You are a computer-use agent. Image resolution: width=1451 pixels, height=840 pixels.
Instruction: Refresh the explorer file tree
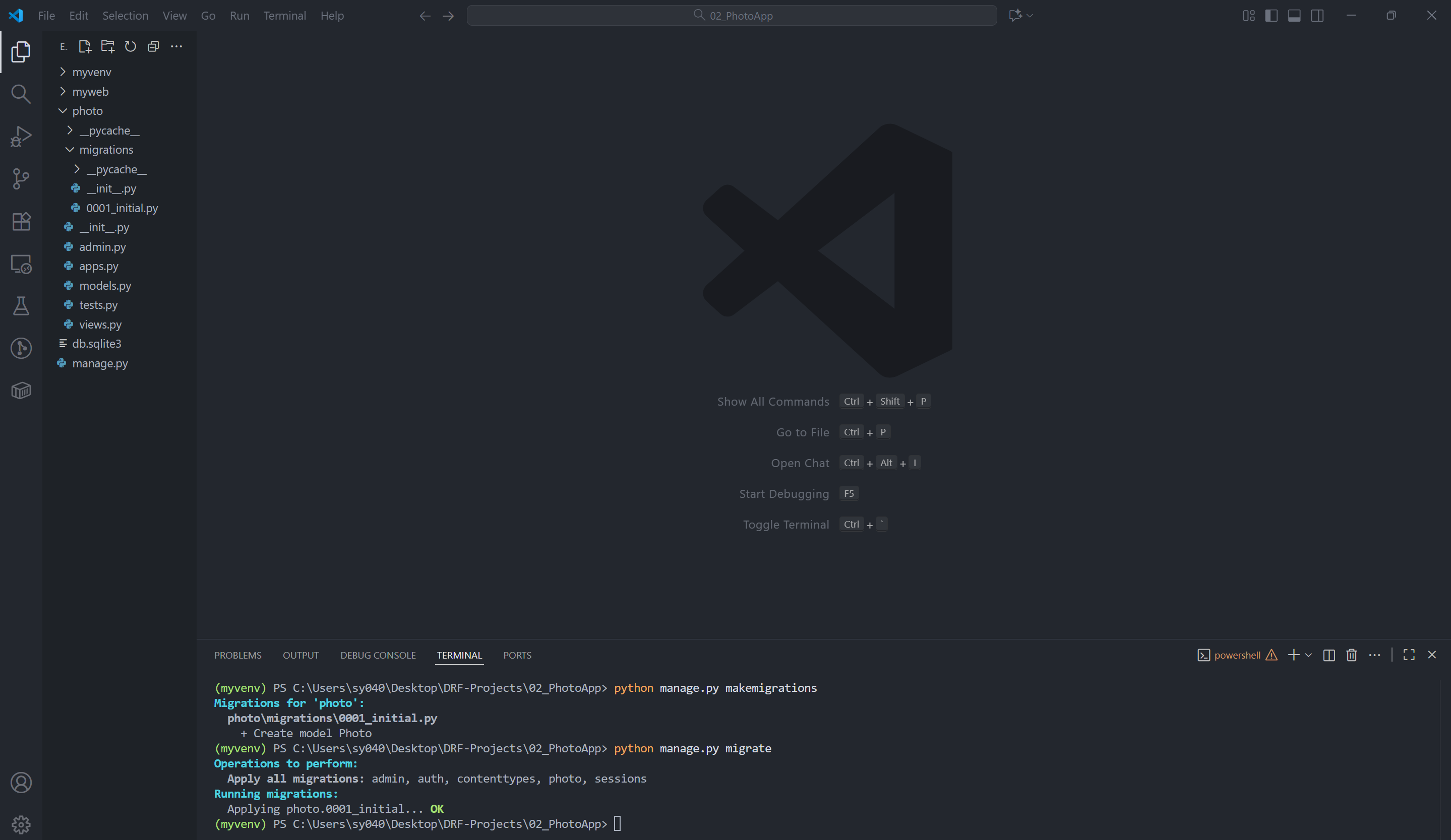click(x=131, y=46)
